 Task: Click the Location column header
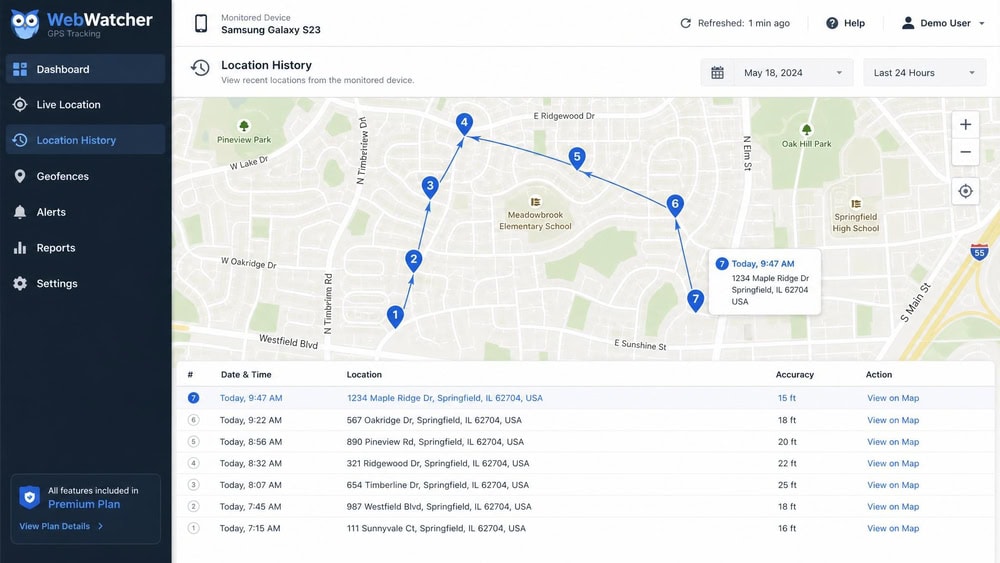364,374
